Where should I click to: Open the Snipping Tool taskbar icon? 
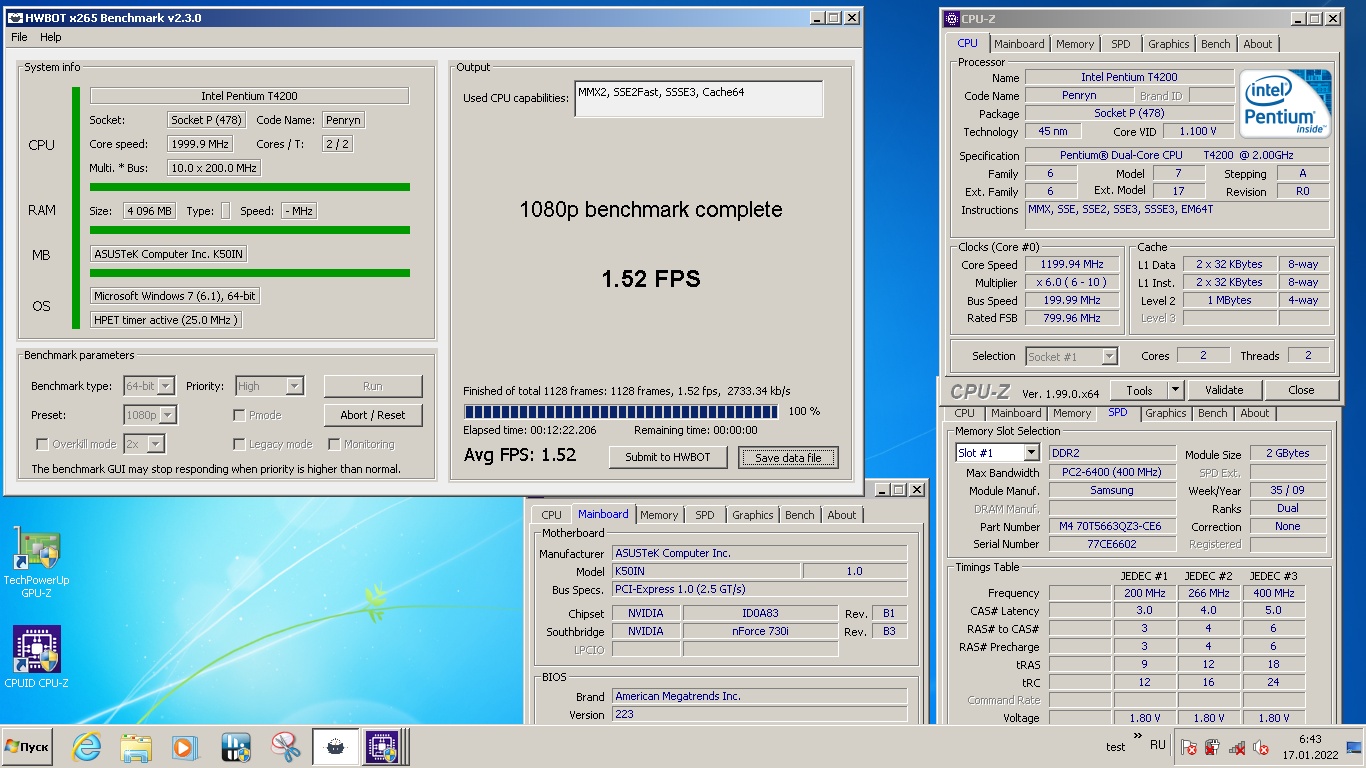pos(286,747)
